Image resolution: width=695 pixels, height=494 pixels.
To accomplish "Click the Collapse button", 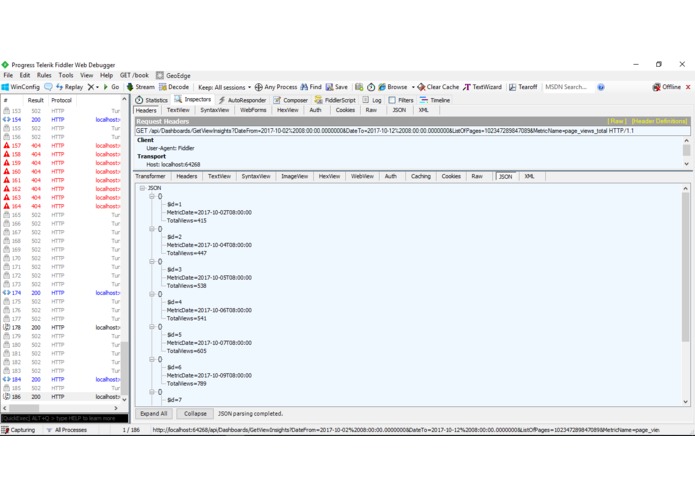I will point(195,413).
